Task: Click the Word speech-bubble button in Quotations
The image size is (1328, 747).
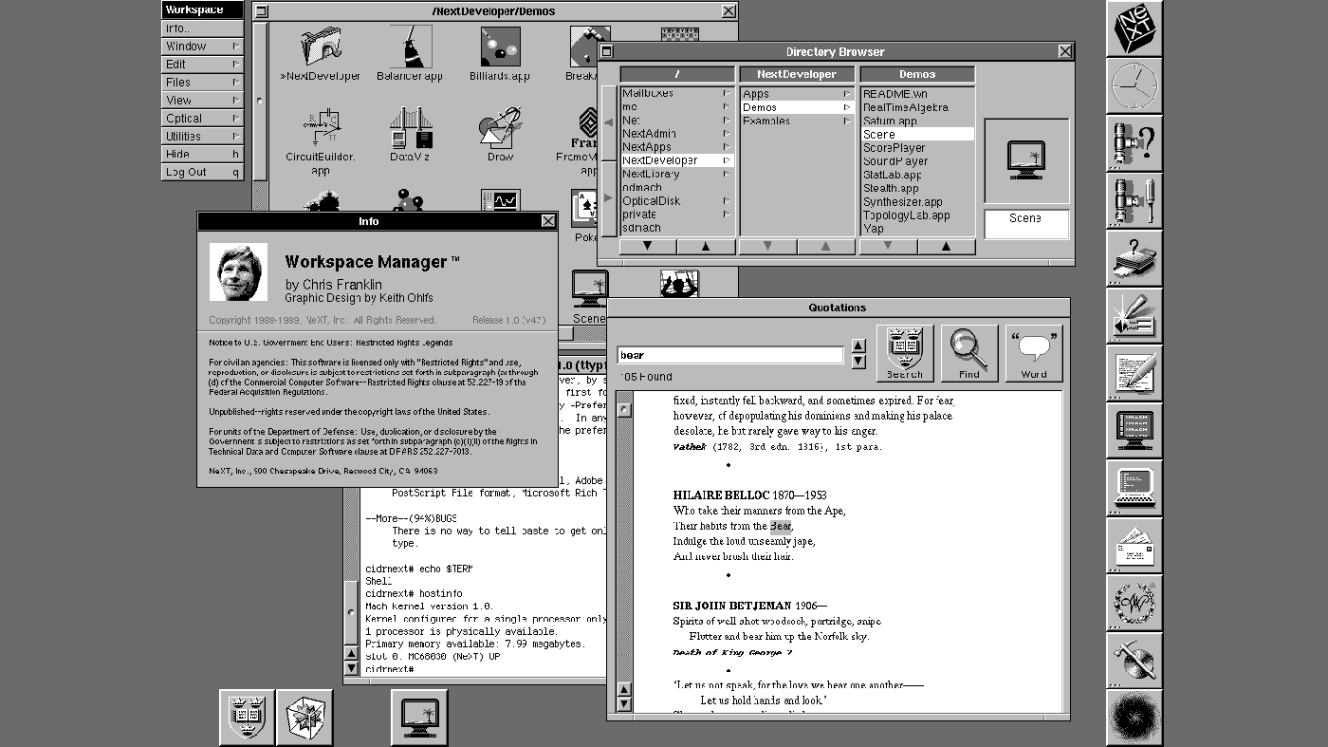Action: pos(1034,353)
